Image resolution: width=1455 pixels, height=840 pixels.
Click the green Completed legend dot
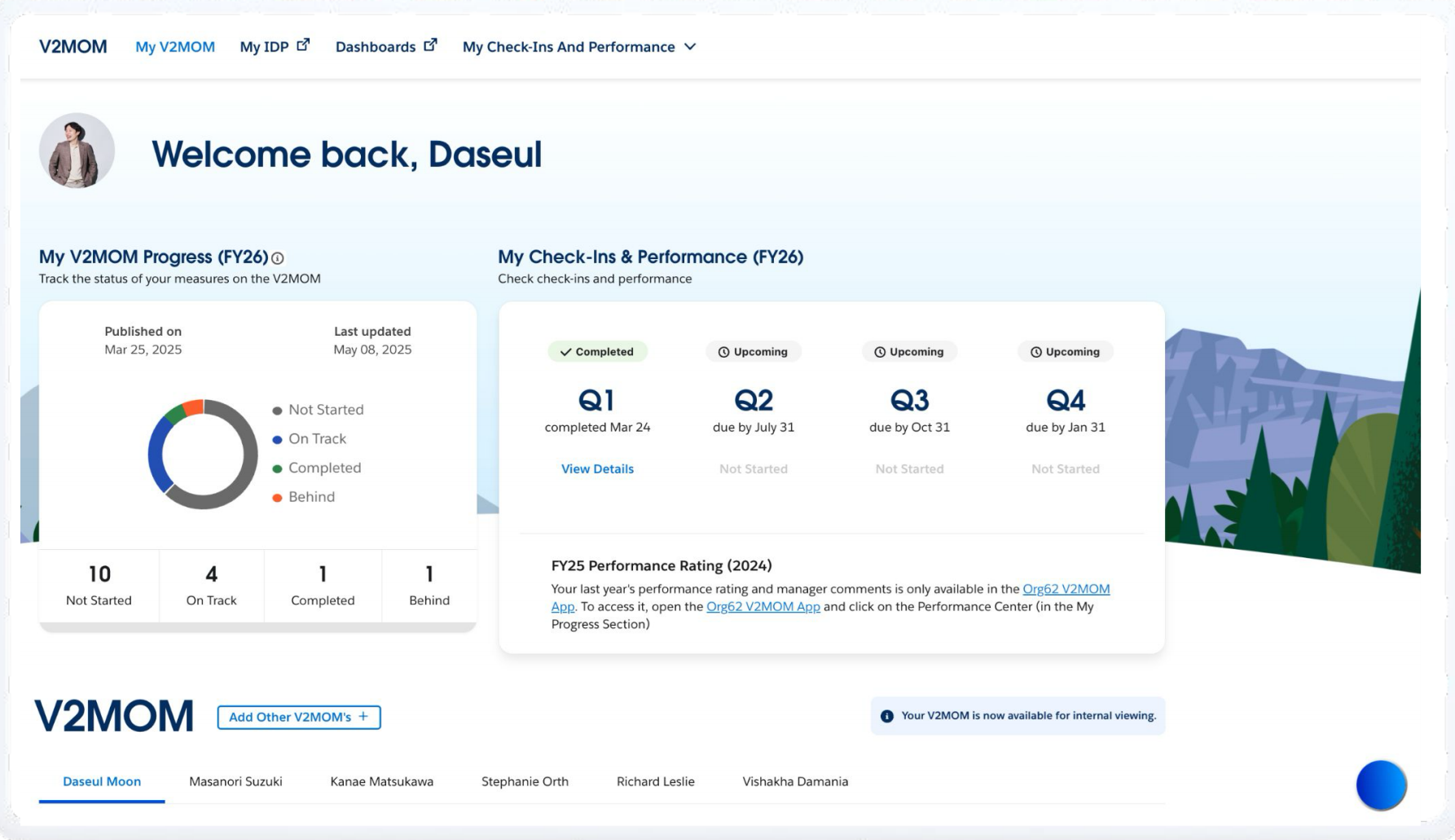tap(277, 468)
